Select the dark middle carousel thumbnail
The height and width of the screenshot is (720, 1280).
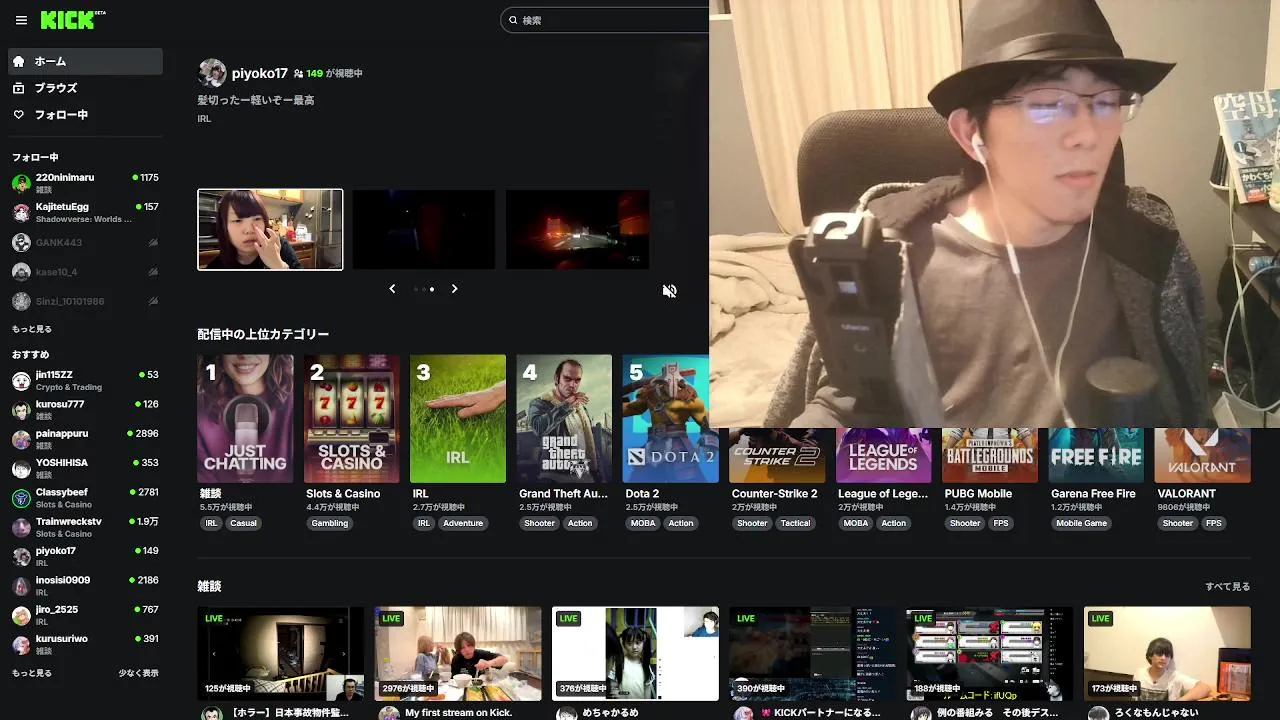point(424,229)
